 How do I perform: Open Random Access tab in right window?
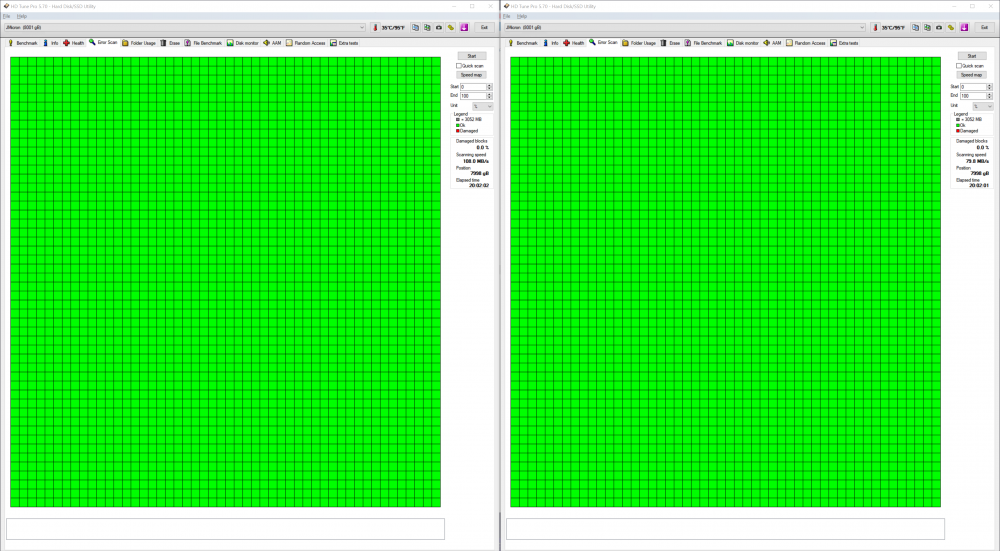(x=805, y=43)
